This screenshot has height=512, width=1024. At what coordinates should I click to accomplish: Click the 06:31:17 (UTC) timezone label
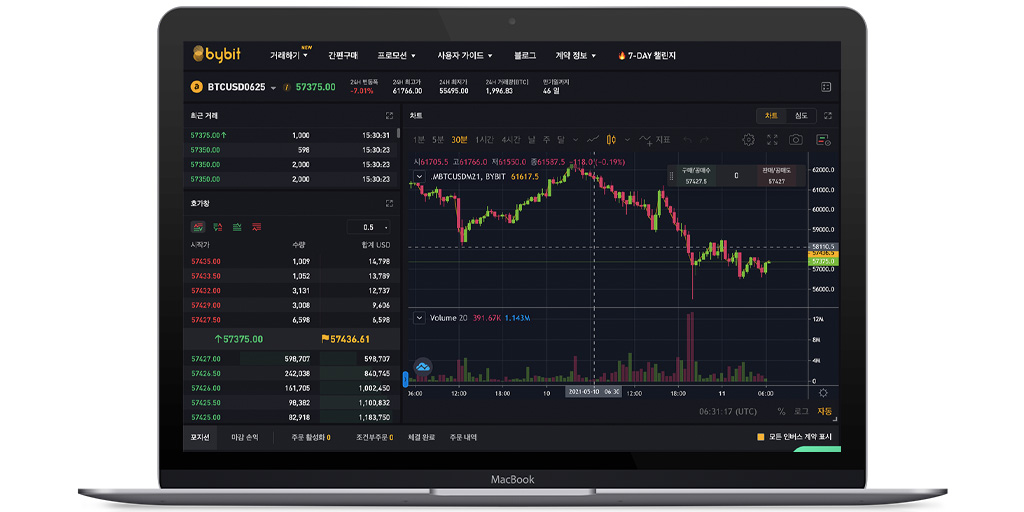tap(728, 411)
